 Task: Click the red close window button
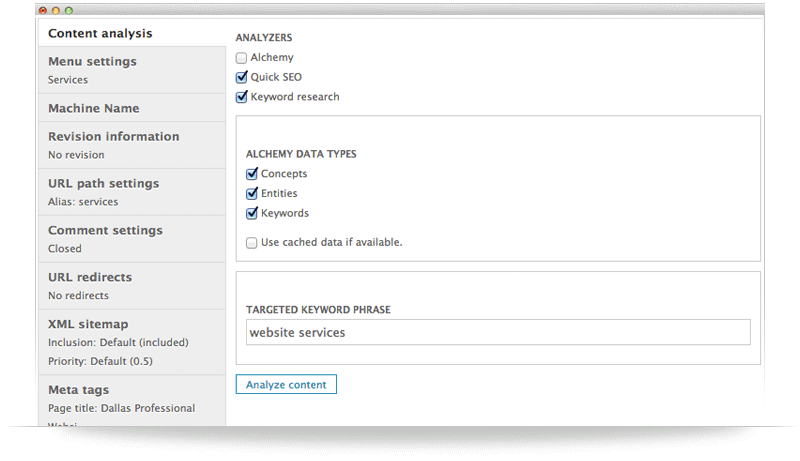tap(43, 10)
